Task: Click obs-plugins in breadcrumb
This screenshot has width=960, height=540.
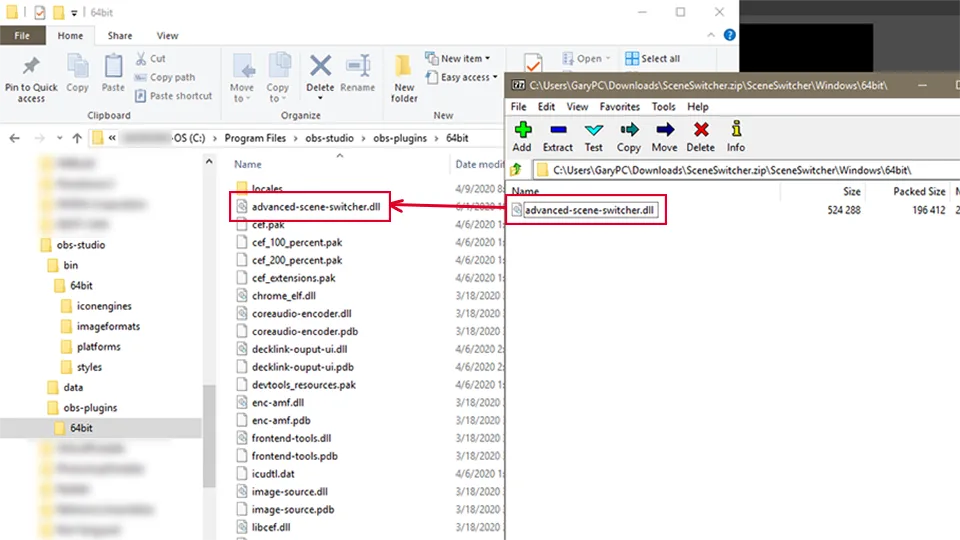Action: tap(400, 138)
